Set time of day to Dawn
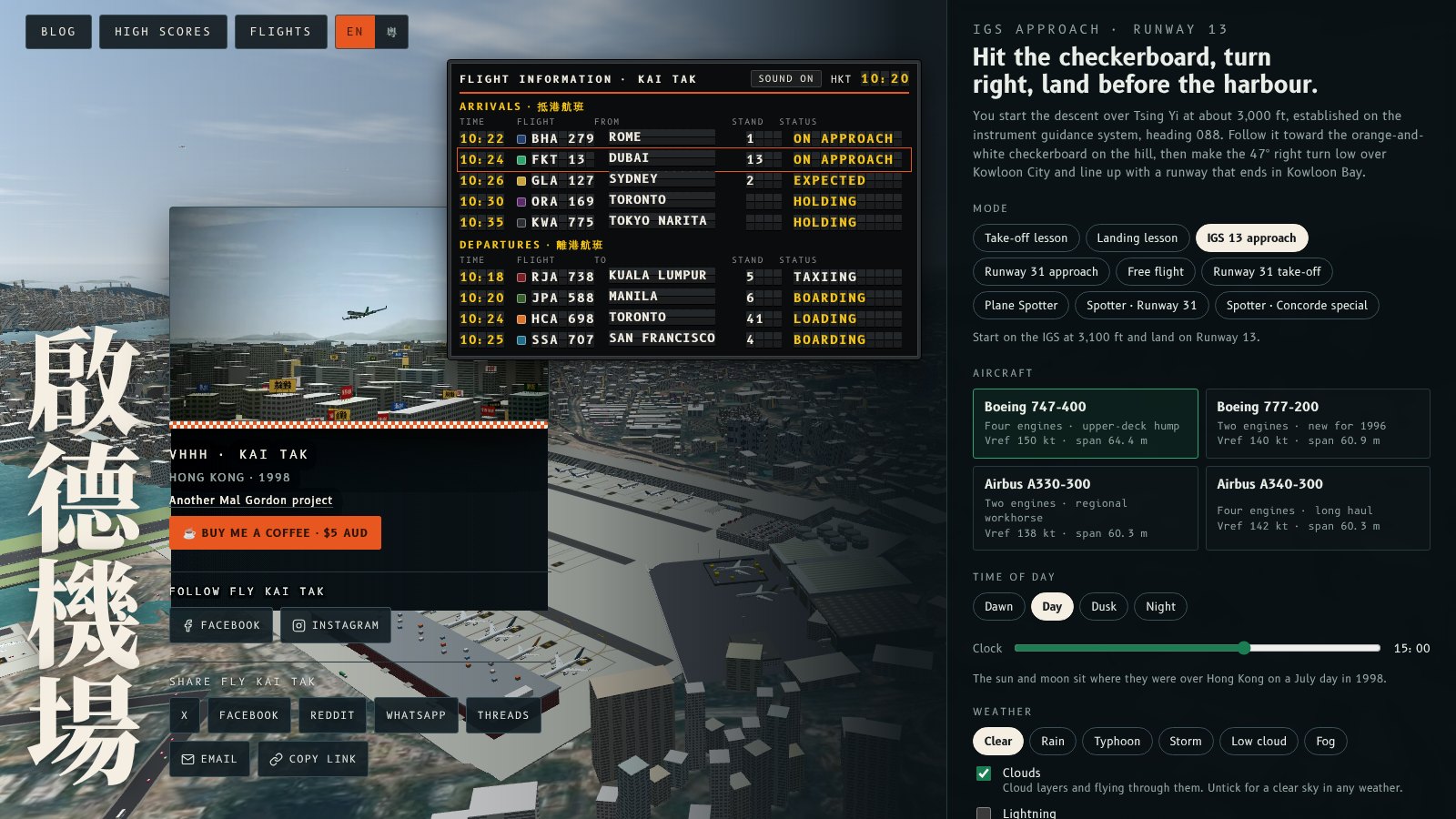The width and height of the screenshot is (1456, 819). click(x=998, y=607)
